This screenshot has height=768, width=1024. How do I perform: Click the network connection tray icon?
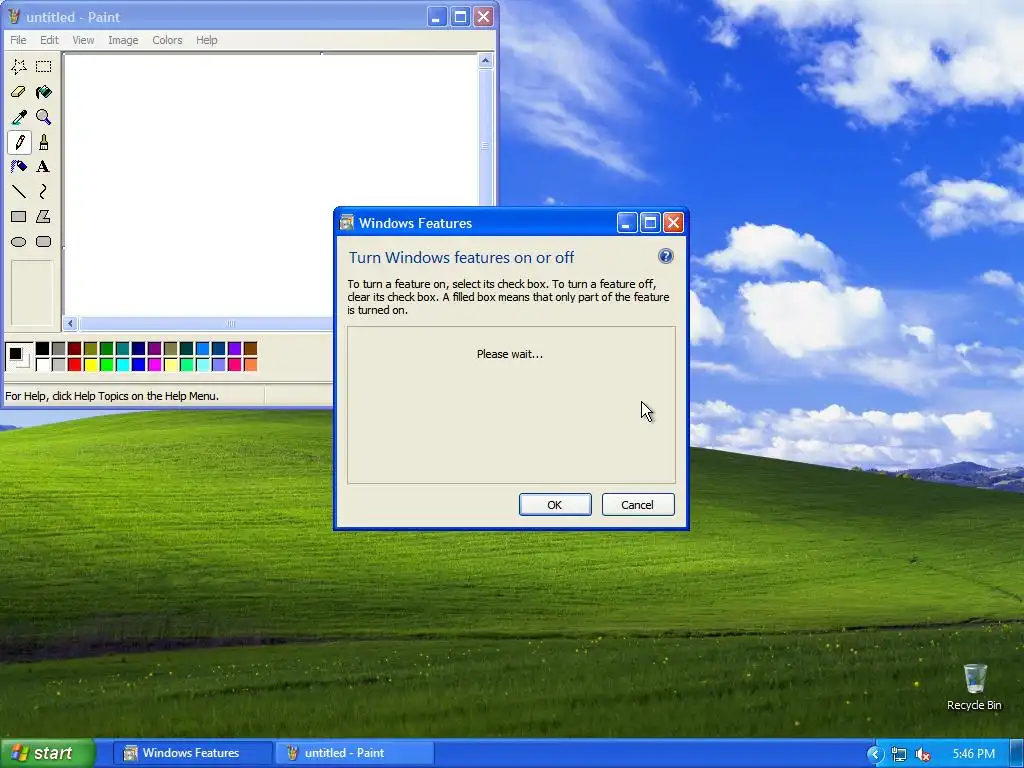tap(899, 754)
